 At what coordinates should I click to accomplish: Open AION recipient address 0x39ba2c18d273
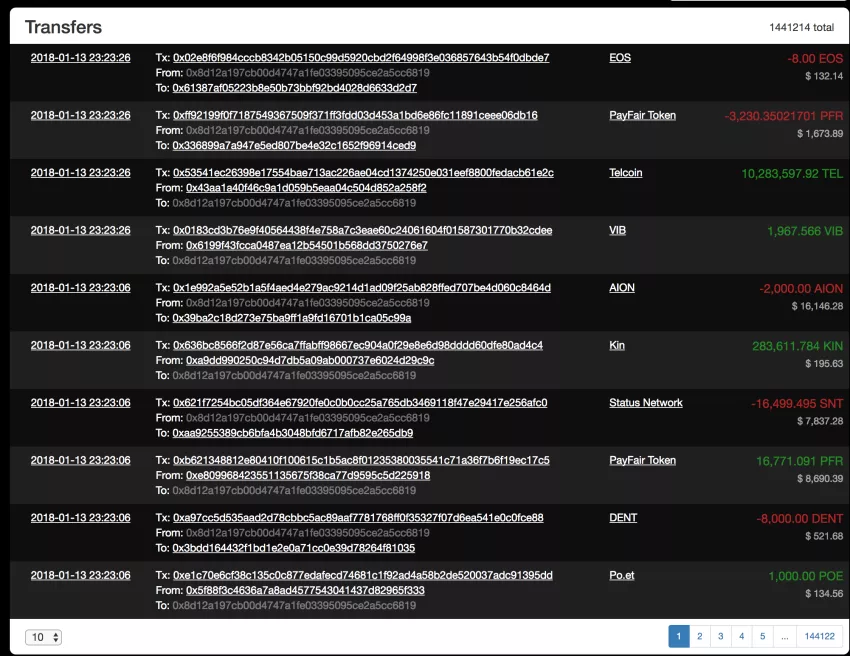coord(292,317)
